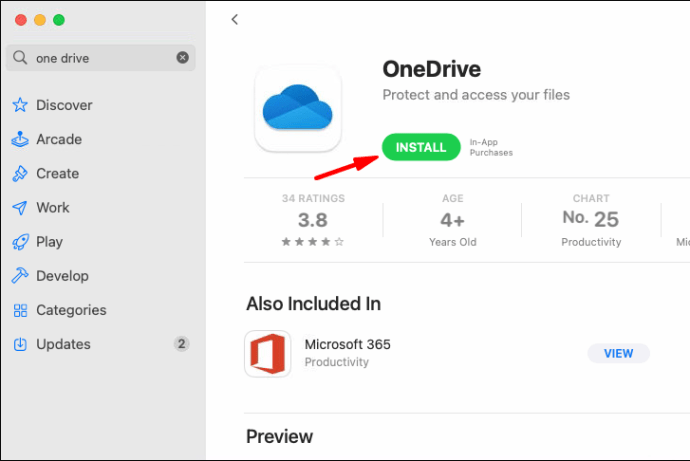Image resolution: width=690 pixels, height=461 pixels.
Task: Clear the search field text
Action: pos(183,58)
